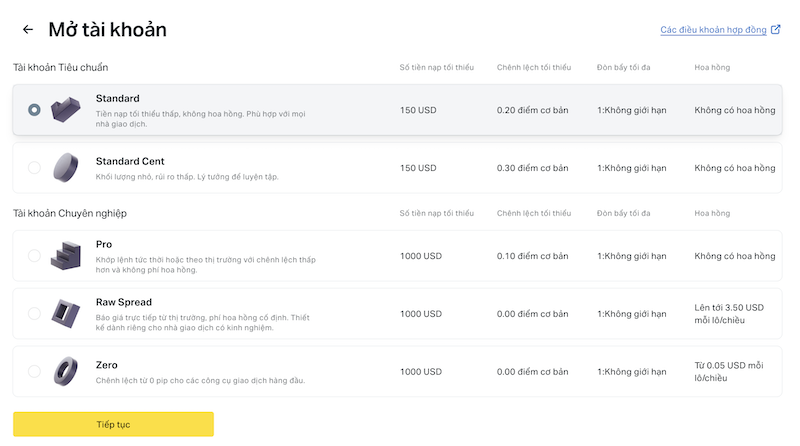The height and width of the screenshot is (446, 800).
Task: Click the Zero account title
Action: (x=107, y=365)
